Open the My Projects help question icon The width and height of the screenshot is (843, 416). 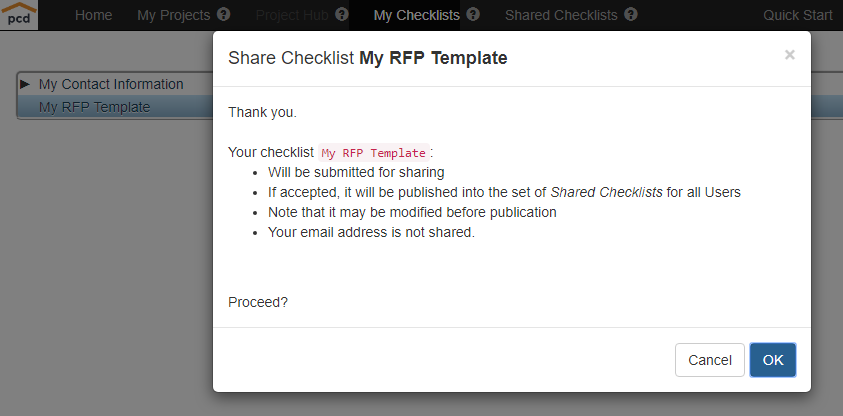click(x=224, y=15)
